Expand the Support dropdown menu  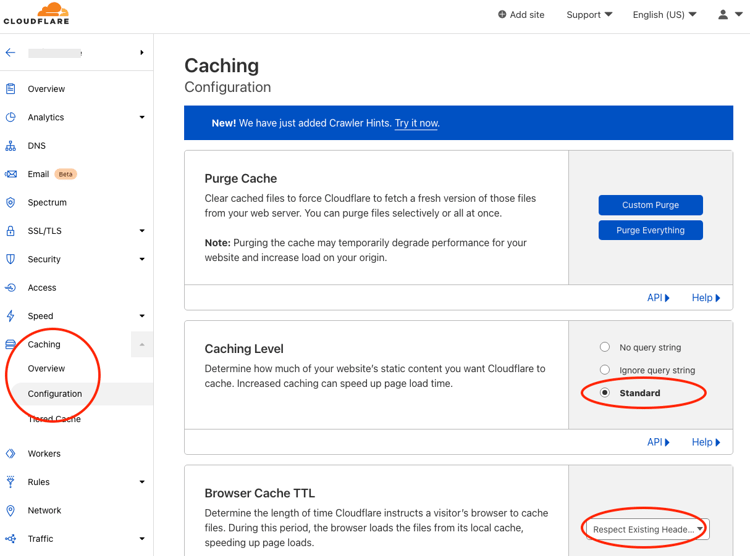click(x=589, y=15)
